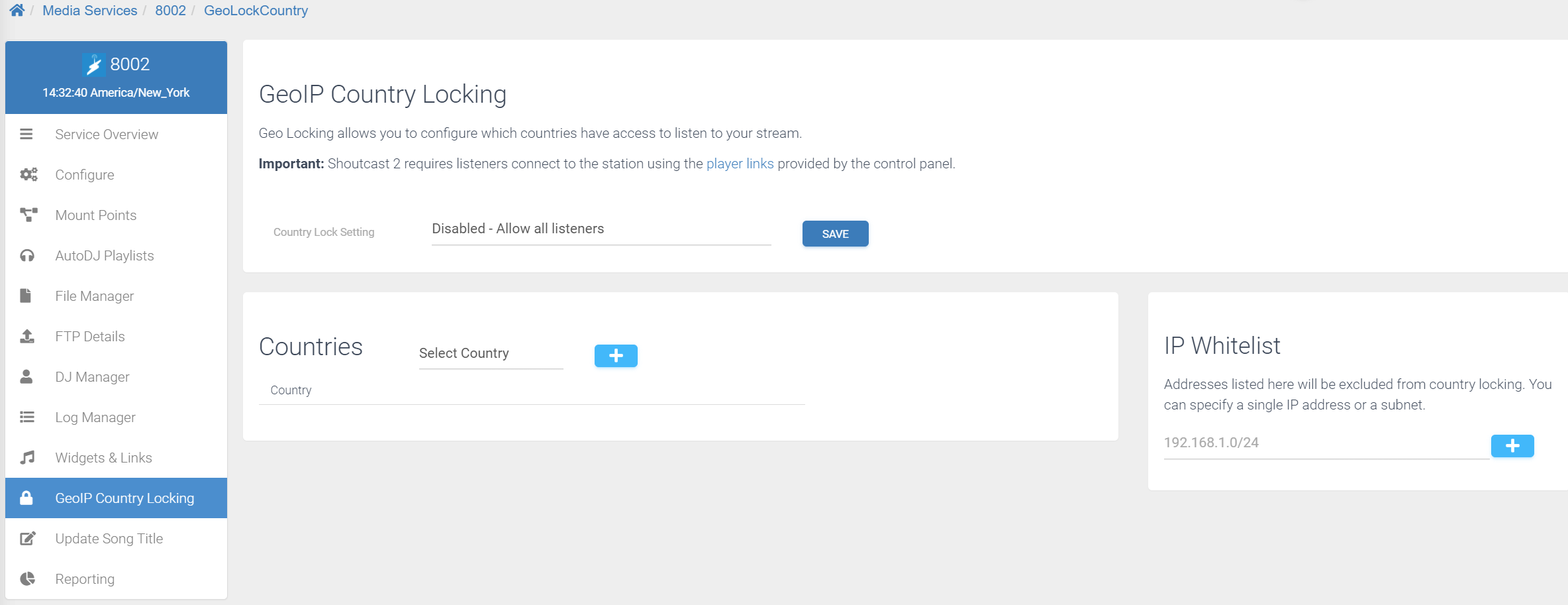Click the AutoDJ Playlists headphones icon
The height and width of the screenshot is (605, 1568).
click(x=27, y=255)
